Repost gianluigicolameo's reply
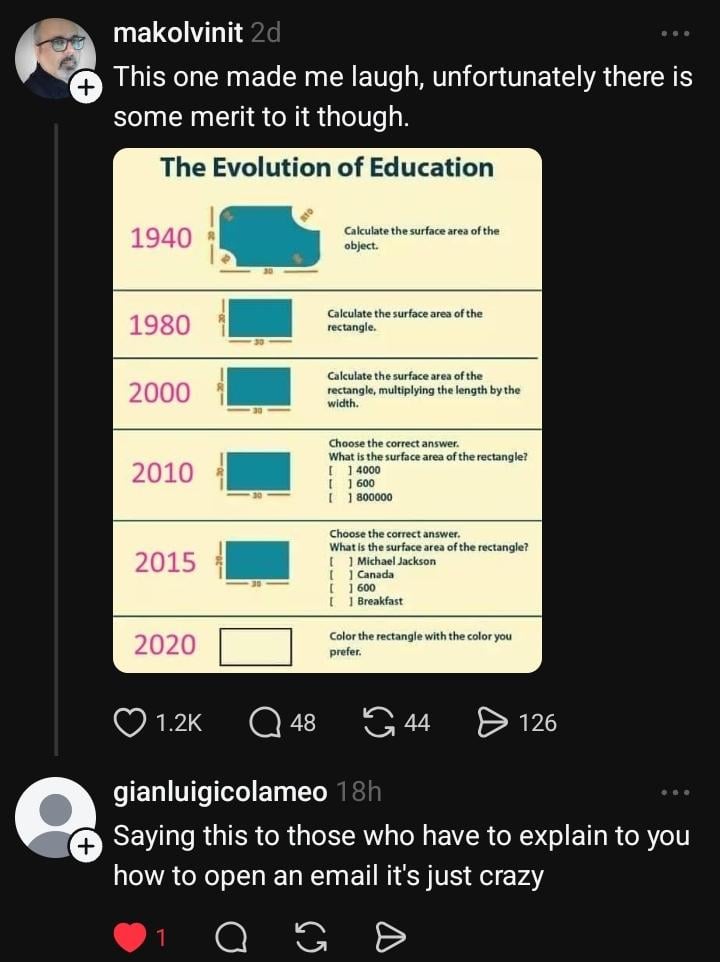 pyautogui.click(x=311, y=937)
